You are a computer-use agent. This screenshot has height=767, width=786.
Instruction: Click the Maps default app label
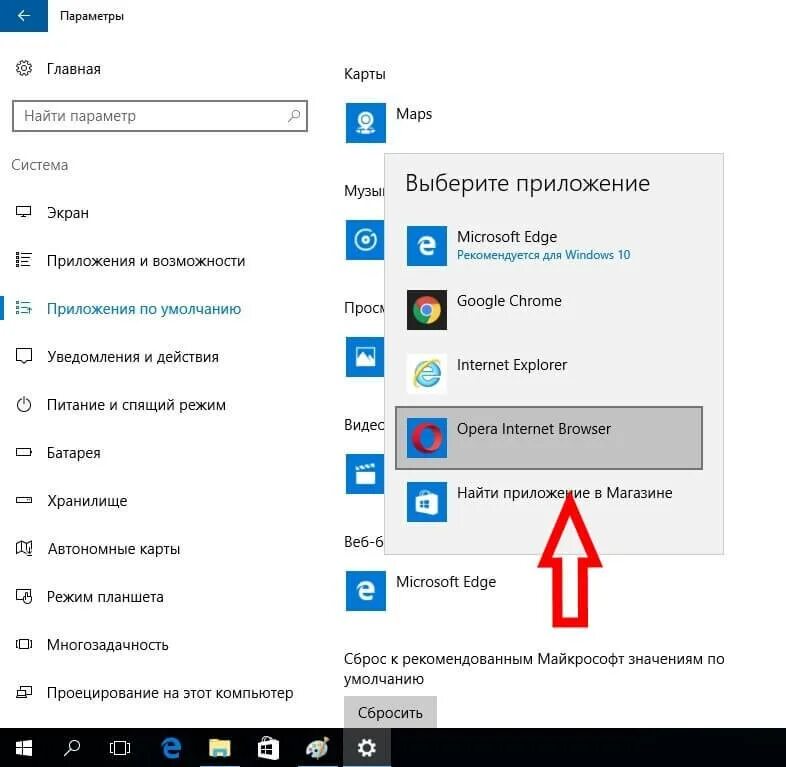pos(414,114)
